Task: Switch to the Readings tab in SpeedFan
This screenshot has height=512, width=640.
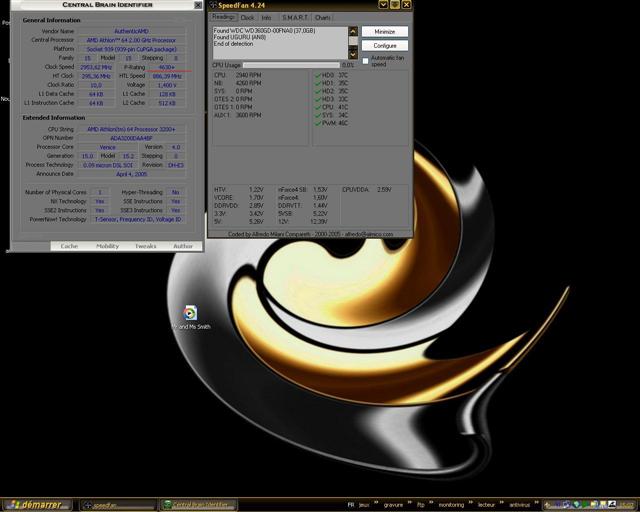Action: (x=223, y=17)
